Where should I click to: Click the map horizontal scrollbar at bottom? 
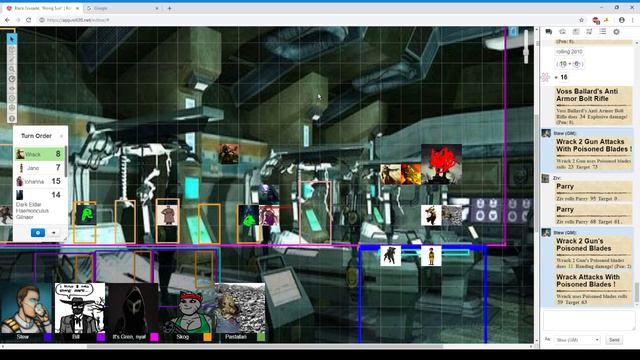(x=264, y=347)
